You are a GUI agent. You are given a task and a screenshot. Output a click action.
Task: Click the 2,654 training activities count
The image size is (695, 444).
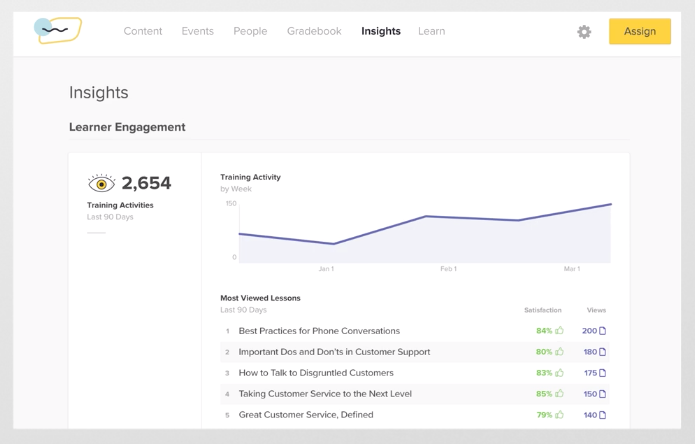pos(146,183)
